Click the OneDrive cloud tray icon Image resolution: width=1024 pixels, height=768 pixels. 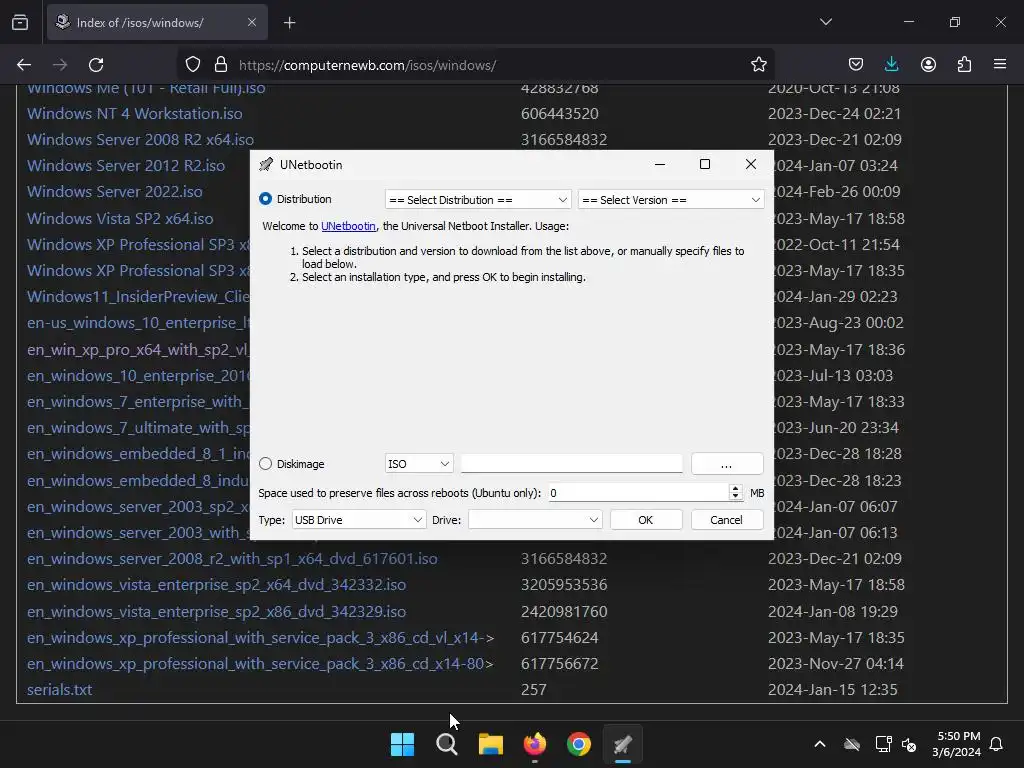[852, 744]
